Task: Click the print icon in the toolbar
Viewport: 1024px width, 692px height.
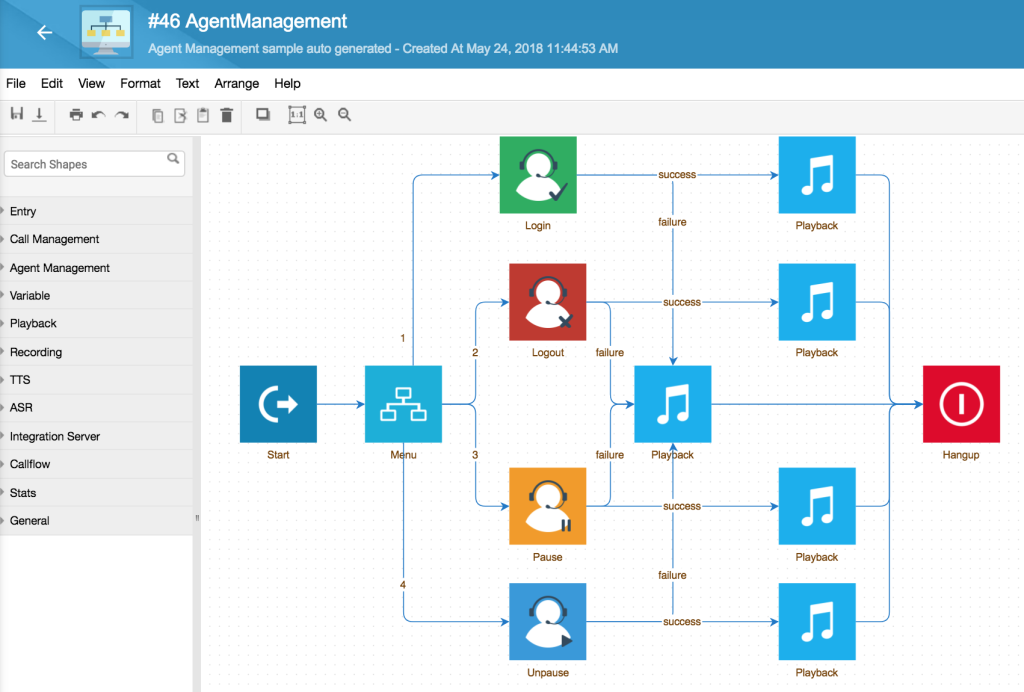Action: [76, 115]
